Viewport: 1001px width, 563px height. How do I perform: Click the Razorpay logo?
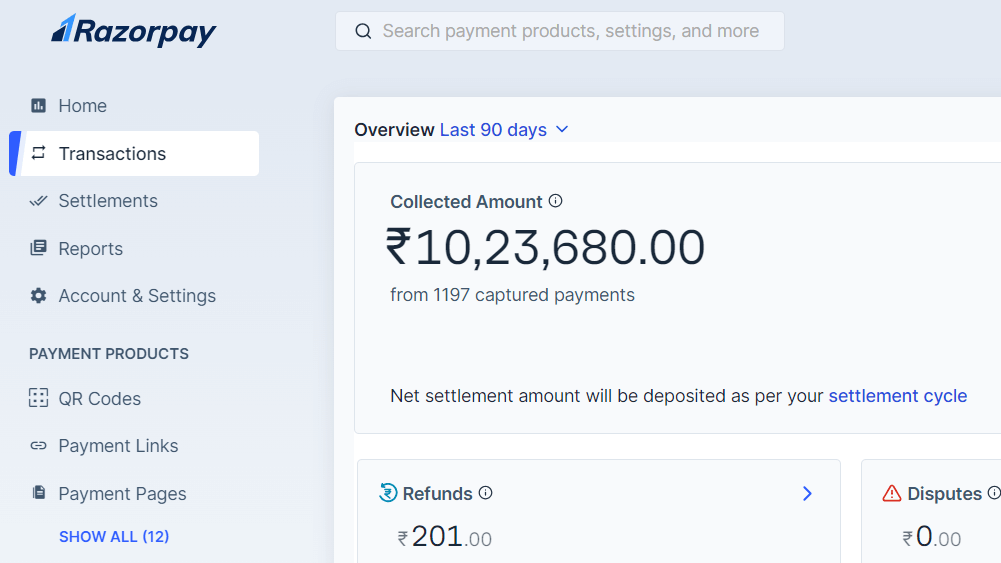point(133,30)
